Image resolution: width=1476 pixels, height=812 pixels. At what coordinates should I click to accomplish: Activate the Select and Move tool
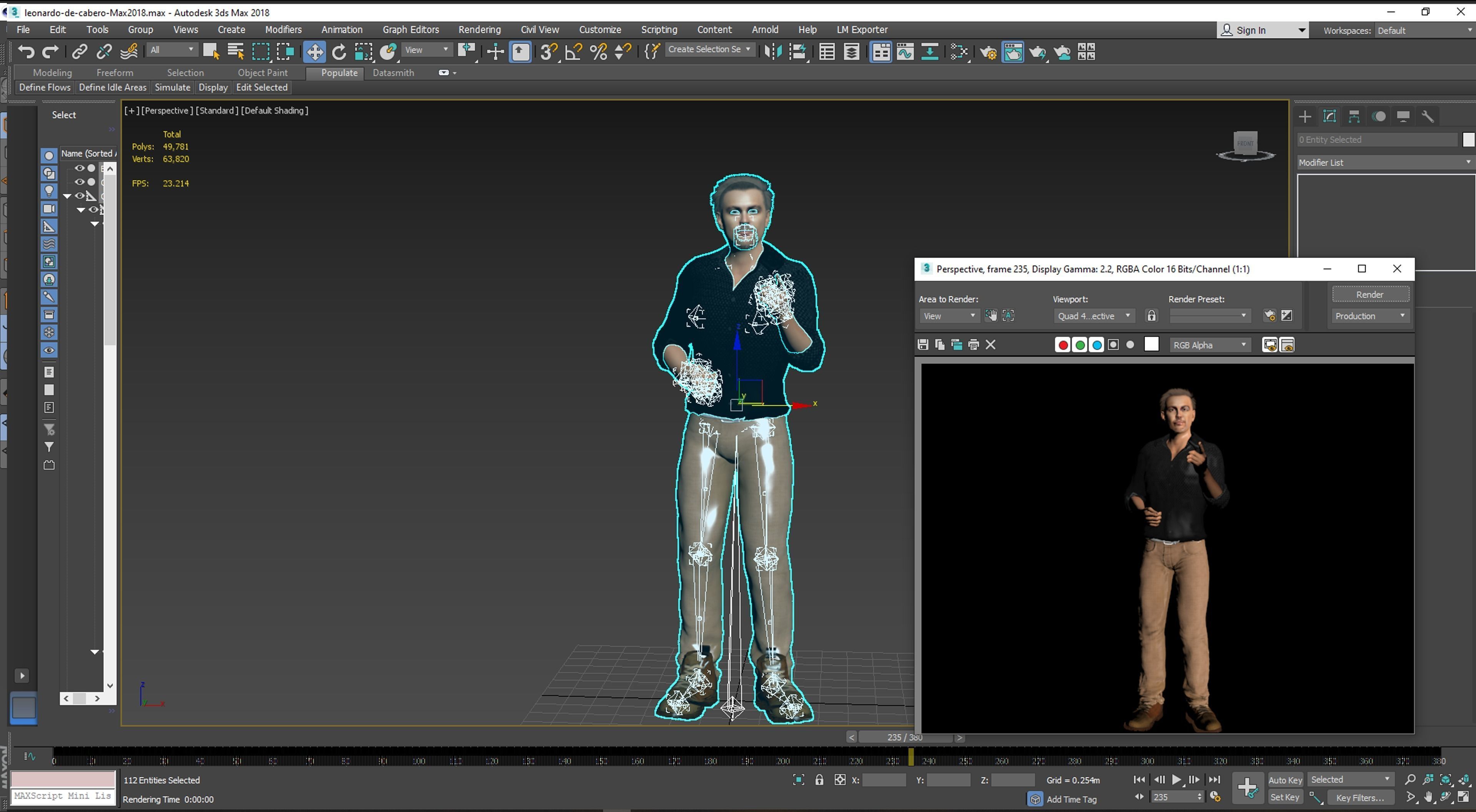pyautogui.click(x=315, y=52)
